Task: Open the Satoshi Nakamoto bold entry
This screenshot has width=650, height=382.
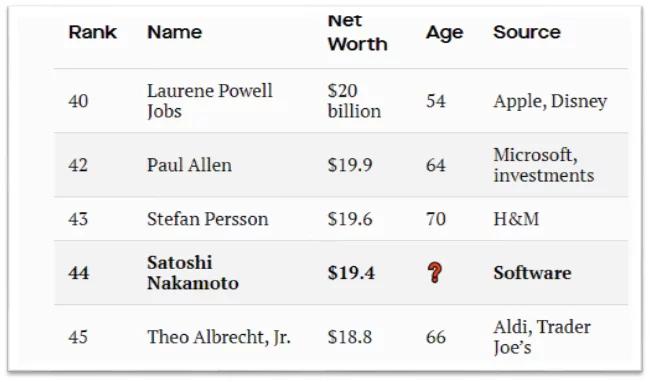Action: pos(193,273)
